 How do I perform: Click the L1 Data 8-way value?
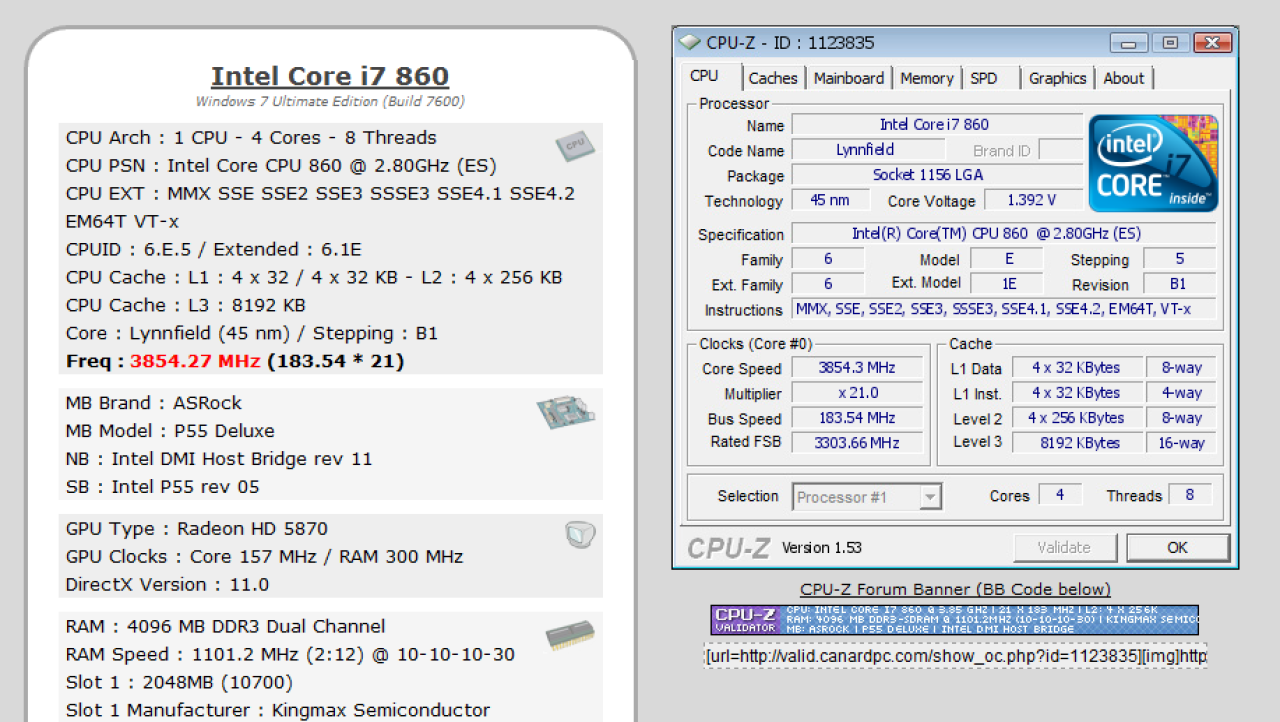[1181, 367]
